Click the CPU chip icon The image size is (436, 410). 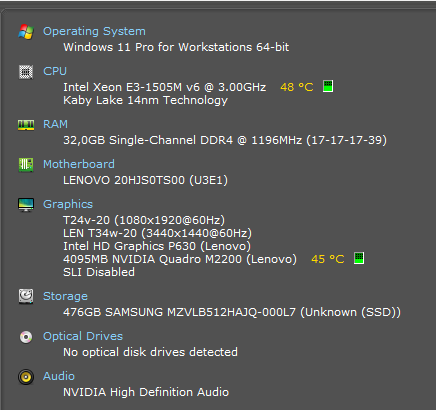pos(26,72)
